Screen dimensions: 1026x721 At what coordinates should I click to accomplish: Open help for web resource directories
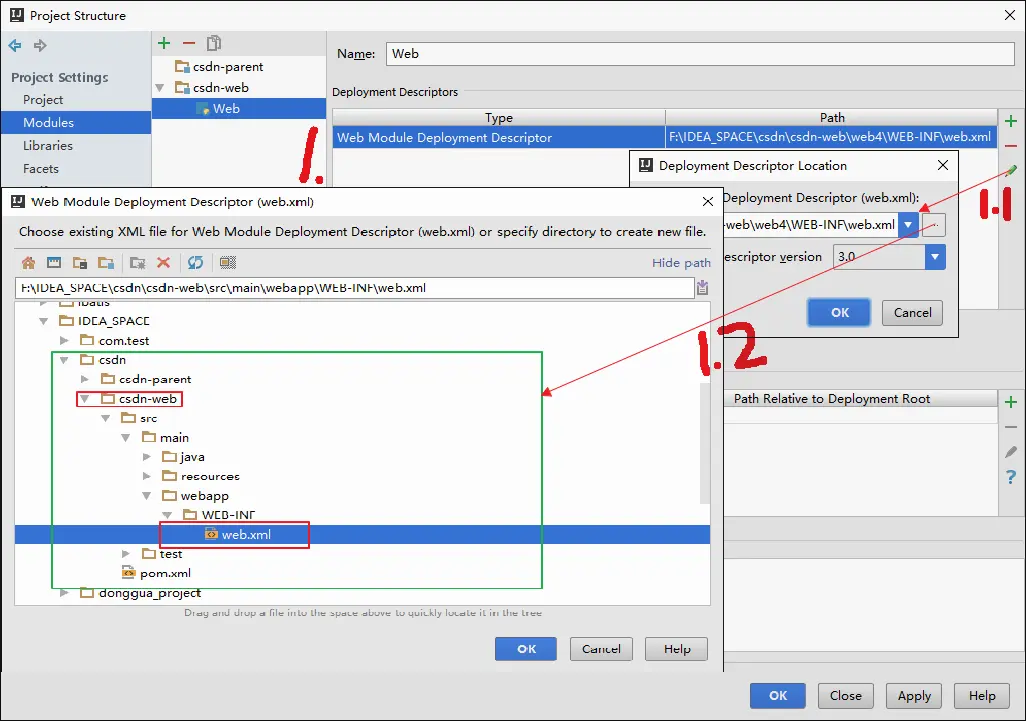pos(1011,477)
